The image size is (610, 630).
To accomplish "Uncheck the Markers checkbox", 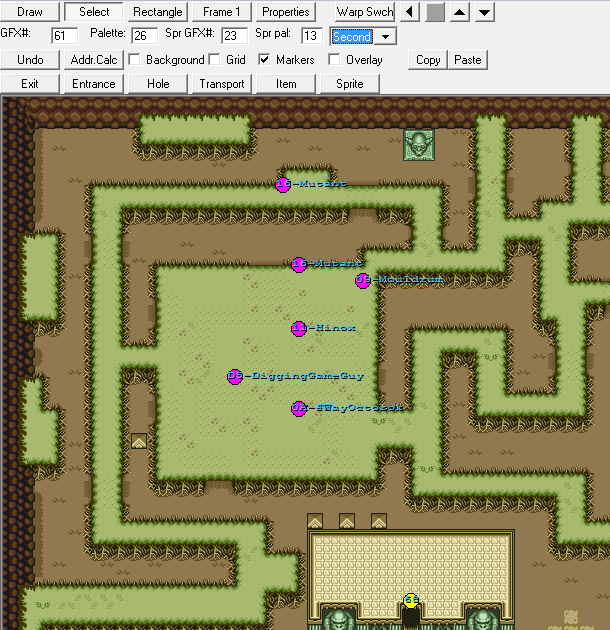I will 264,60.
